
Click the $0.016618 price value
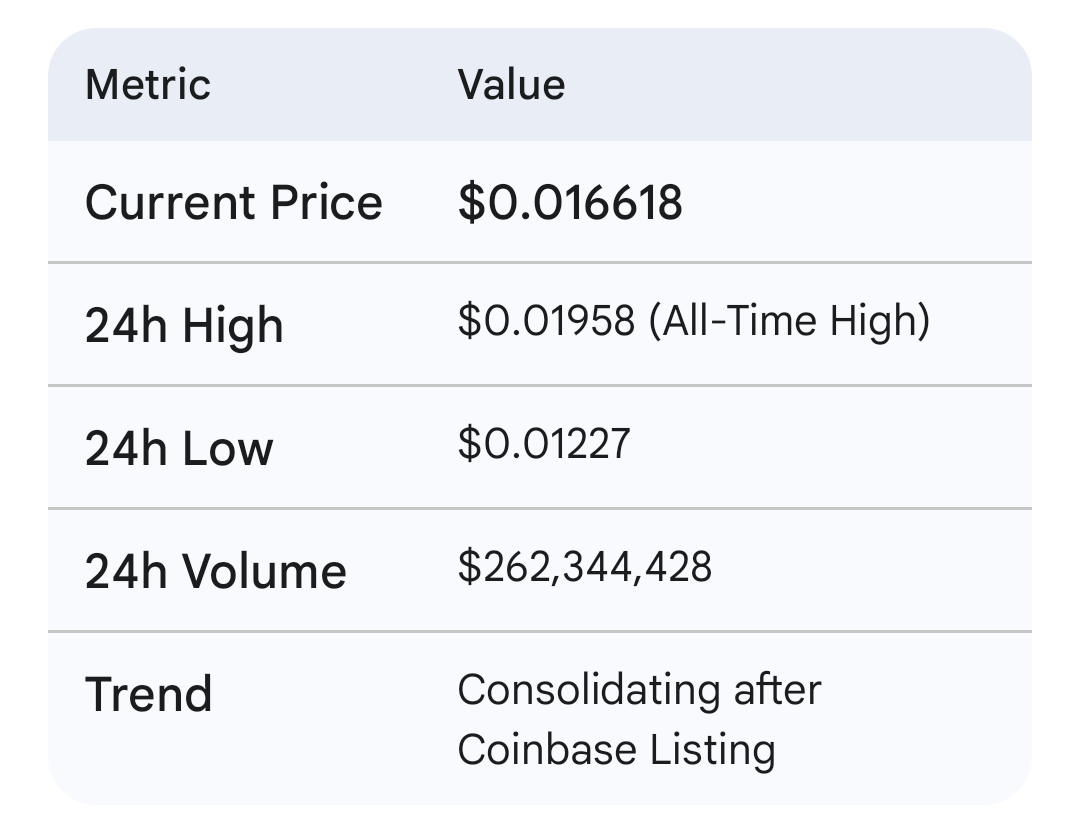[x=570, y=203]
